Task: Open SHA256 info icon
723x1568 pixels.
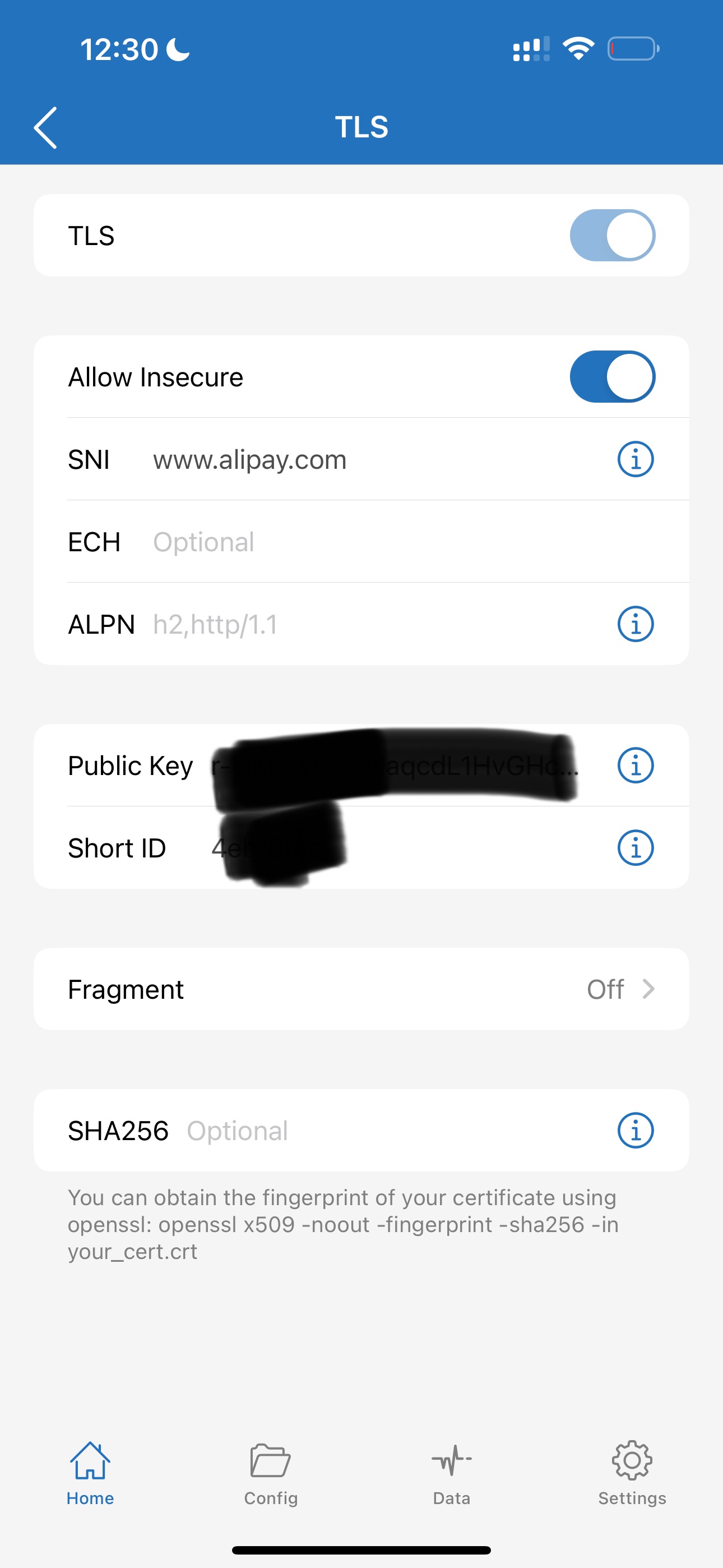Action: [x=636, y=1131]
